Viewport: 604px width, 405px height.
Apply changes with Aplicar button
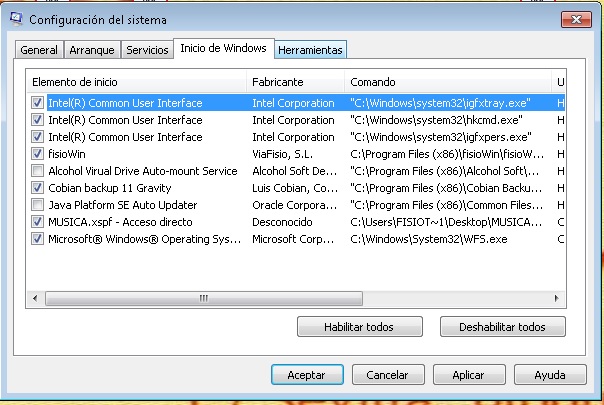click(469, 375)
